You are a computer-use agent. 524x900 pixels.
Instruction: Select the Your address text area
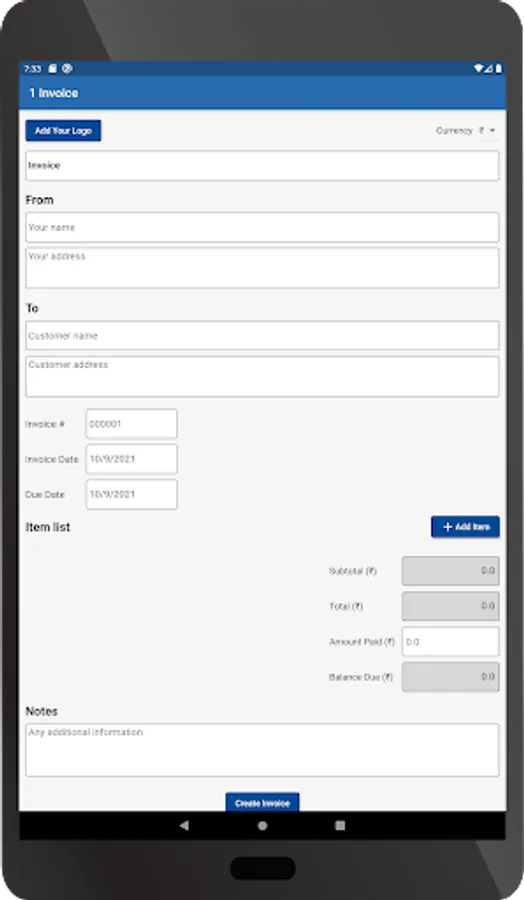click(262, 268)
